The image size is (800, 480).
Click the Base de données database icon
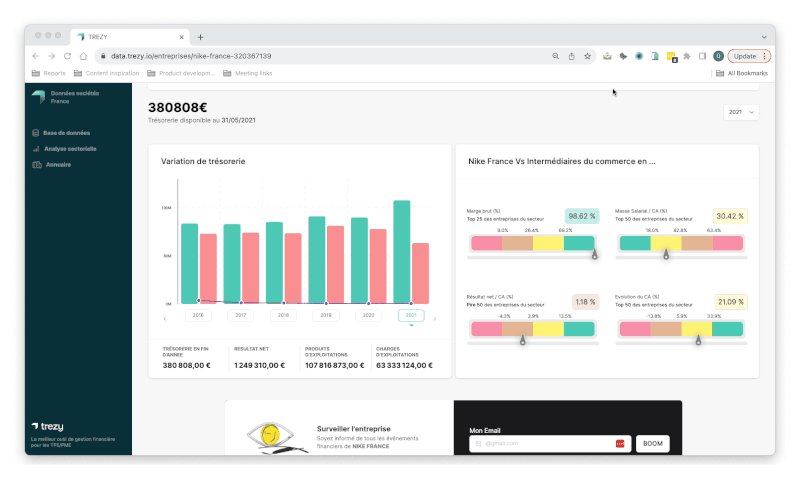pyautogui.click(x=36, y=133)
